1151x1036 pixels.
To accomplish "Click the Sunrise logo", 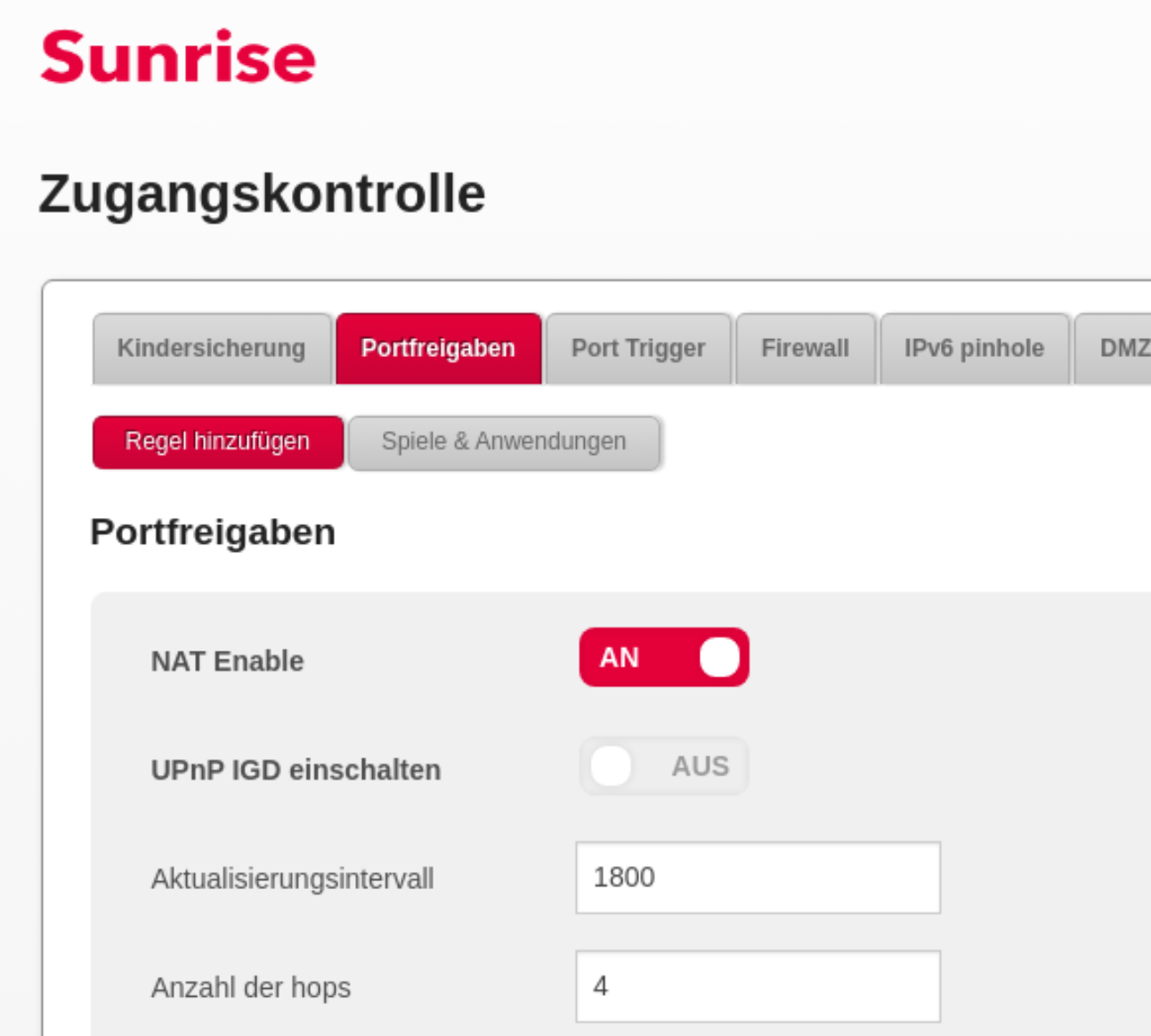I will point(178,57).
